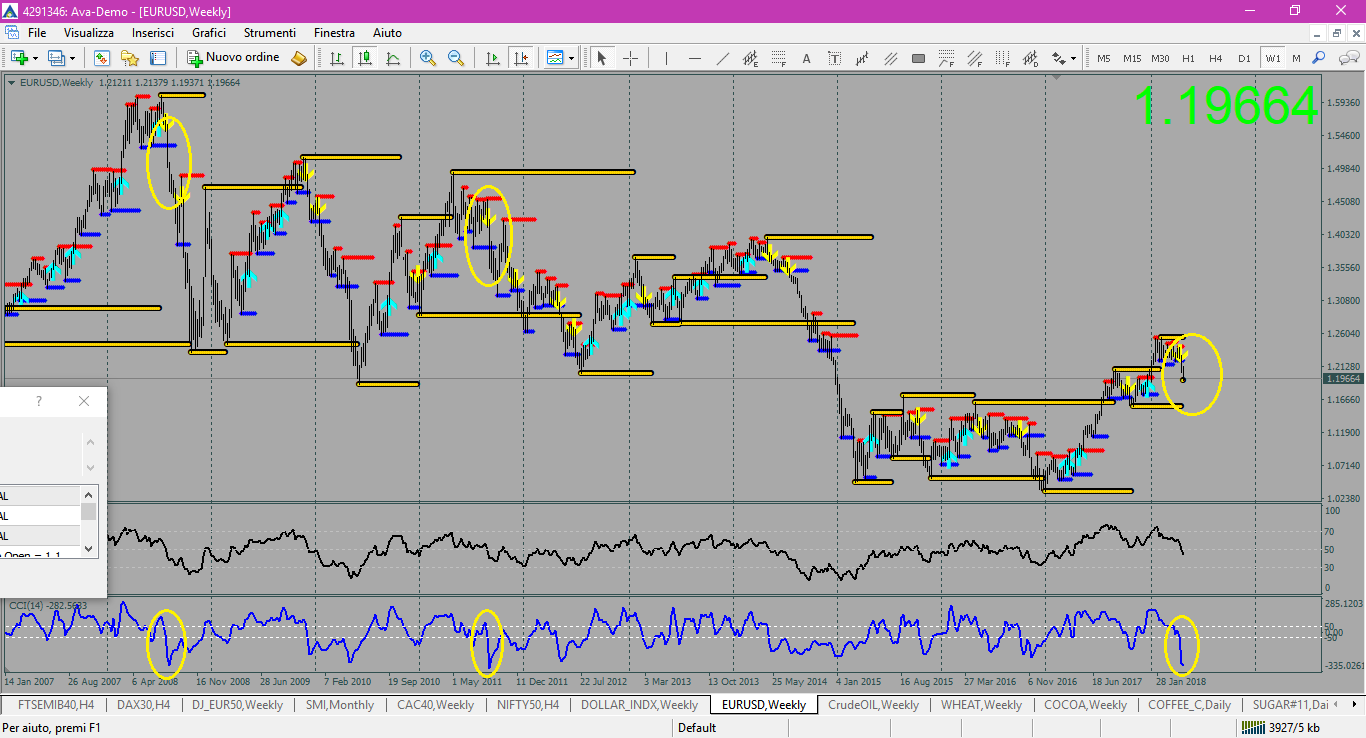Screen dimensions: 1366x738
Task: Expand the Profiles dropdown arrow
Action: 72,58
